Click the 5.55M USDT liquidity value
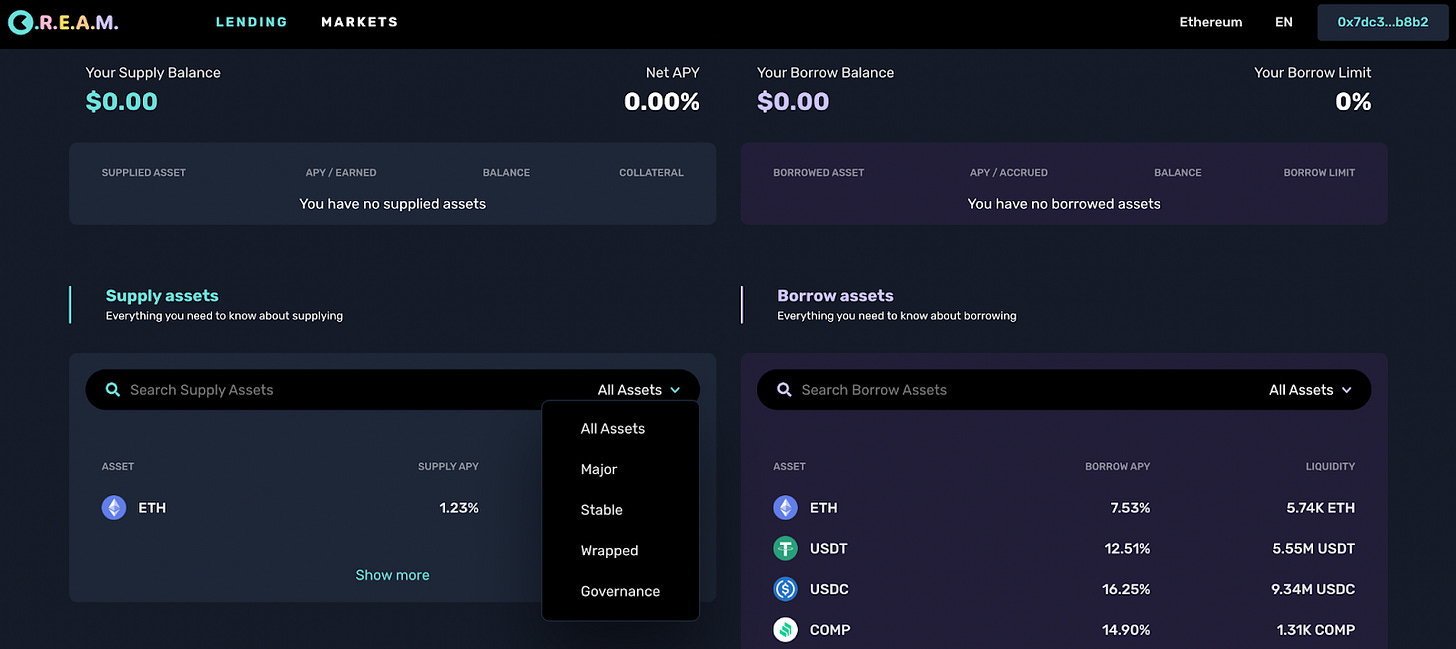The width and height of the screenshot is (1456, 649). tap(1314, 549)
